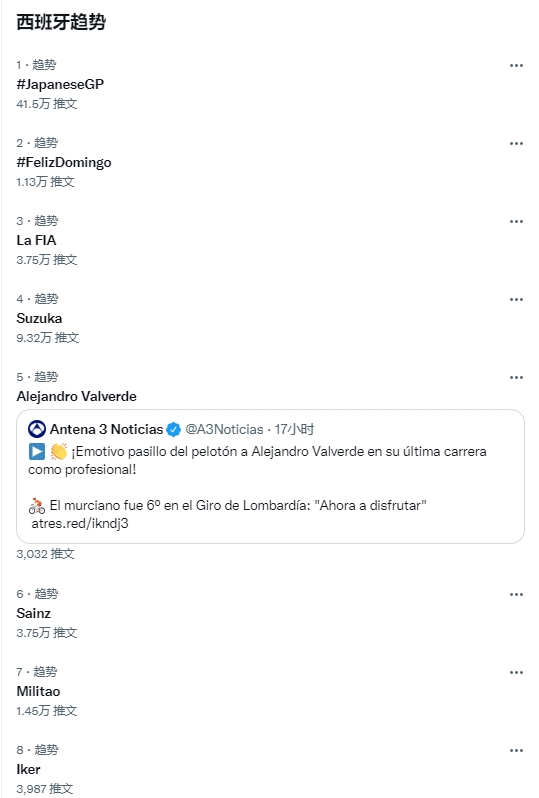Click the verified badge beside Antena 3 Noticias
The height and width of the screenshot is (798, 539).
point(174,430)
